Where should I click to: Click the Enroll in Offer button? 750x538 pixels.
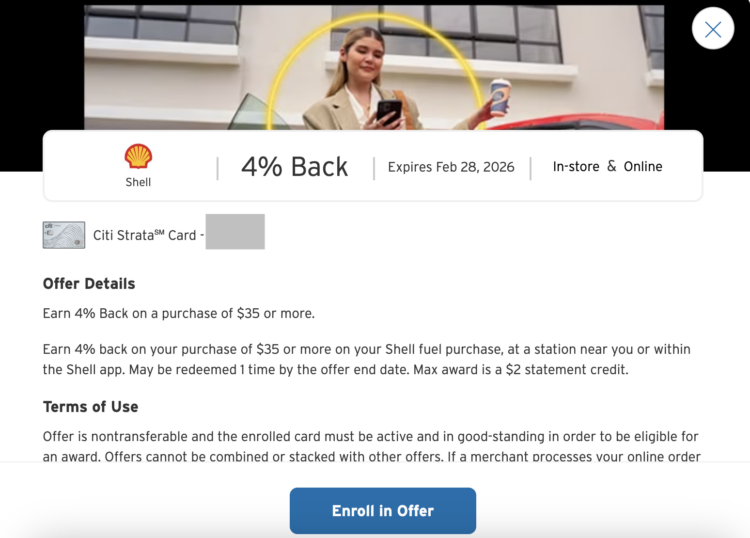pyautogui.click(x=383, y=511)
